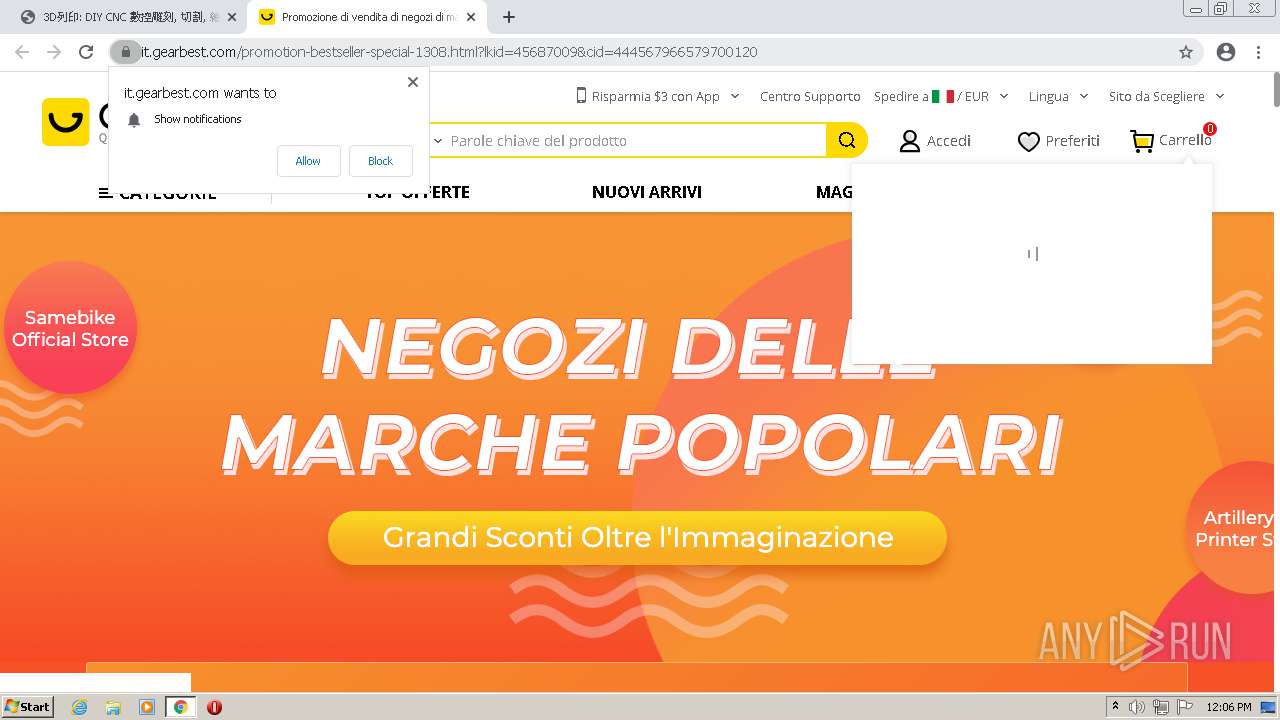Click the yellow search magnifier button
This screenshot has width=1280, height=720.
tap(847, 140)
